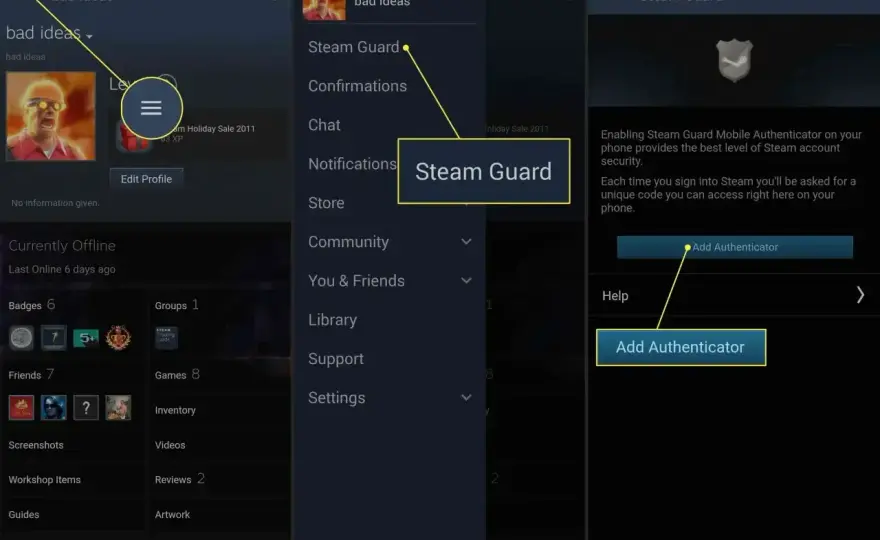Click the question mark friend avatar

pyautogui.click(x=86, y=408)
